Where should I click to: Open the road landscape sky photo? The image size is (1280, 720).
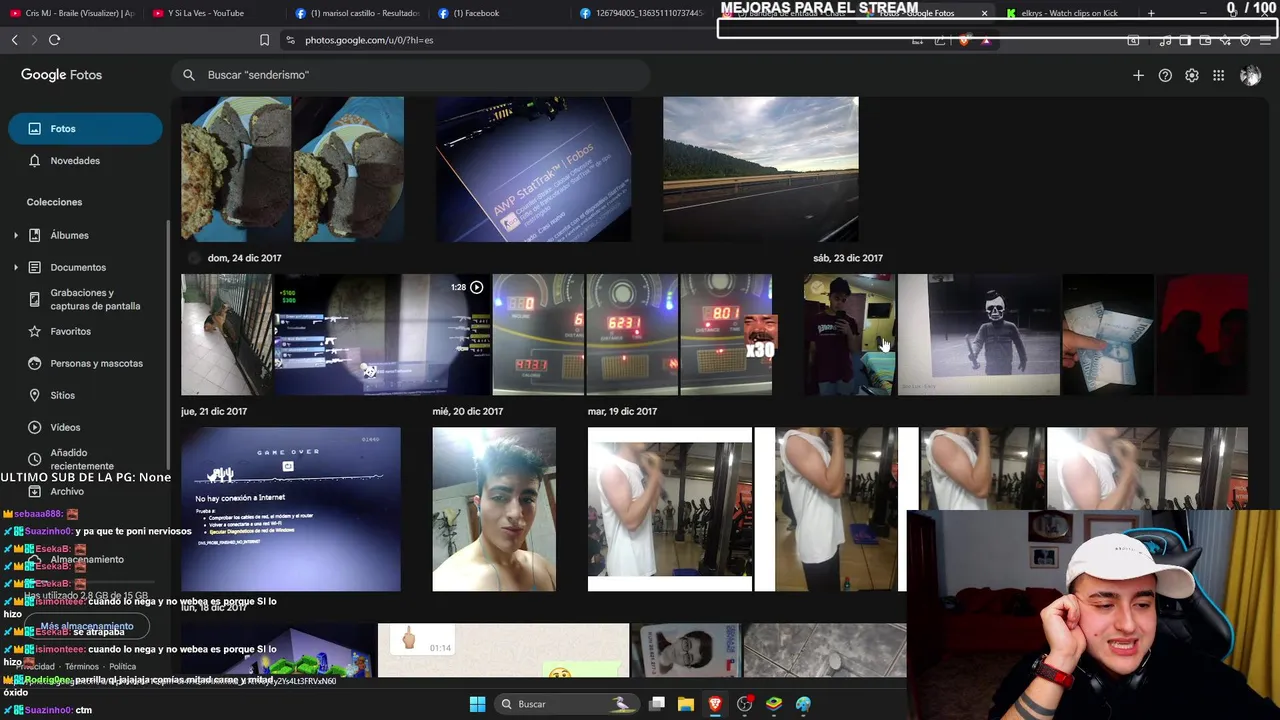coord(760,169)
